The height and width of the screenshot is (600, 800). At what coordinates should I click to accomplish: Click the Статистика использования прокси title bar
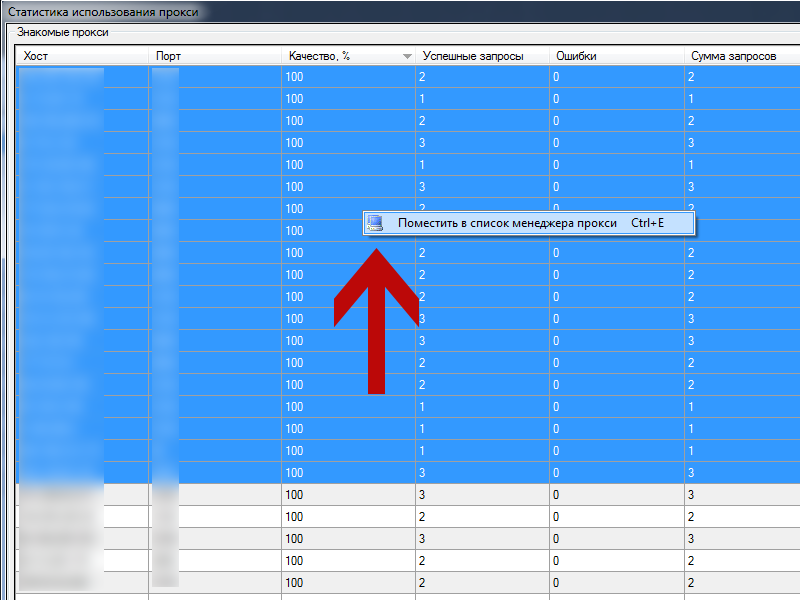click(x=104, y=12)
